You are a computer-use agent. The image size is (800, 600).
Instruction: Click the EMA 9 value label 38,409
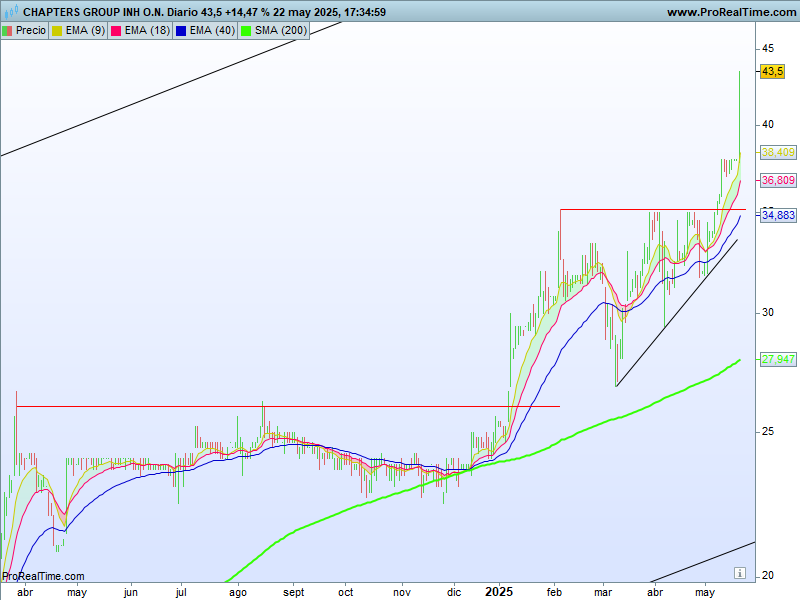(x=778, y=152)
